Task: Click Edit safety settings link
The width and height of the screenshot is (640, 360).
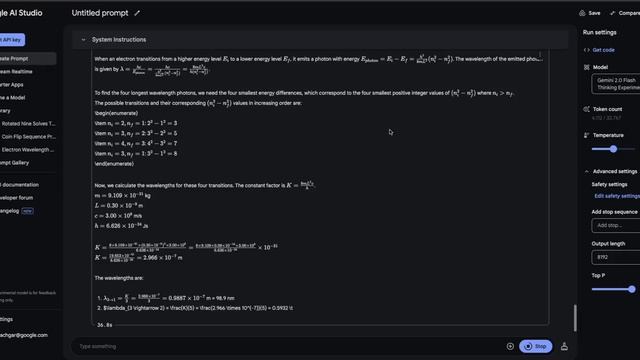Action: [617, 196]
